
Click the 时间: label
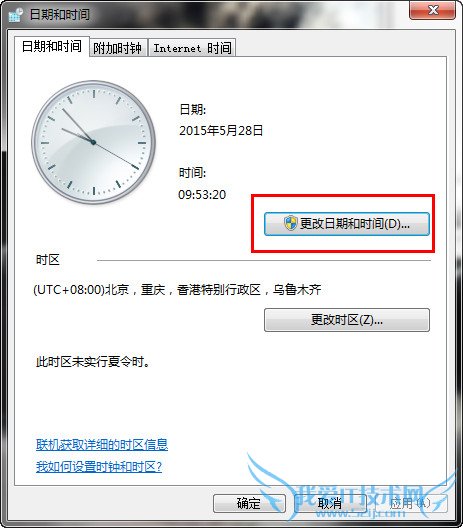click(192, 173)
